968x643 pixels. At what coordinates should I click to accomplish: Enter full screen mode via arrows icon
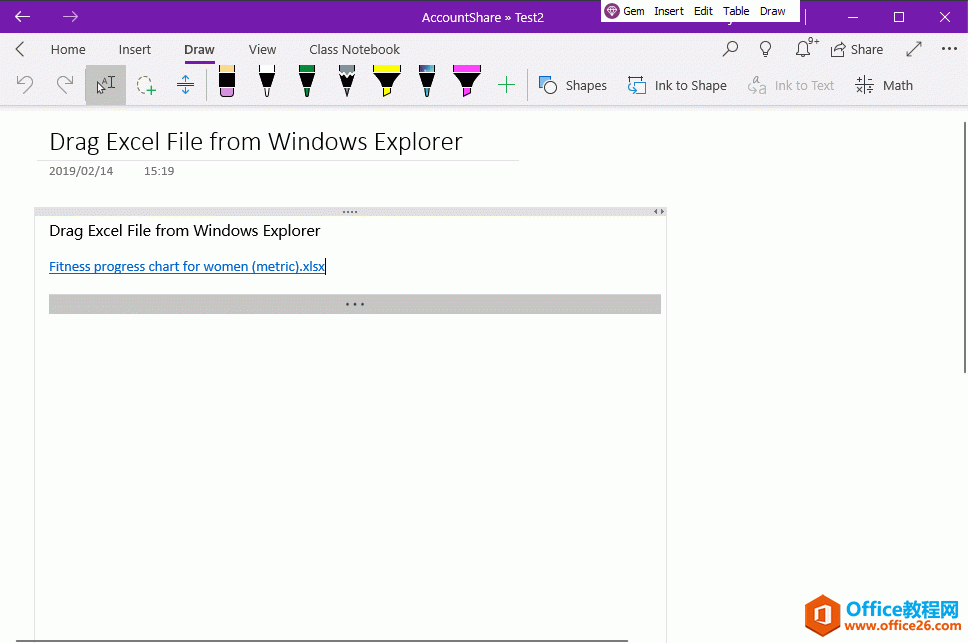914,49
